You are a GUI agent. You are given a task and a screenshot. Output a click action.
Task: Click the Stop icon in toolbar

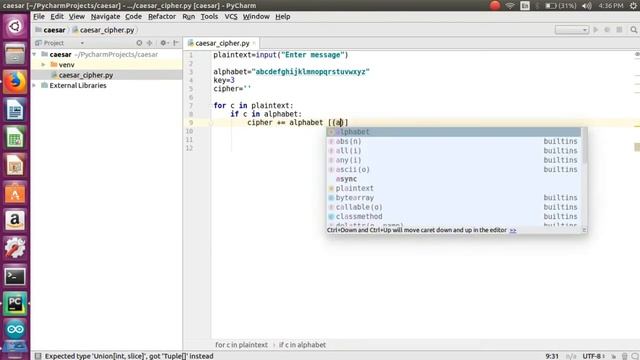(x=619, y=30)
